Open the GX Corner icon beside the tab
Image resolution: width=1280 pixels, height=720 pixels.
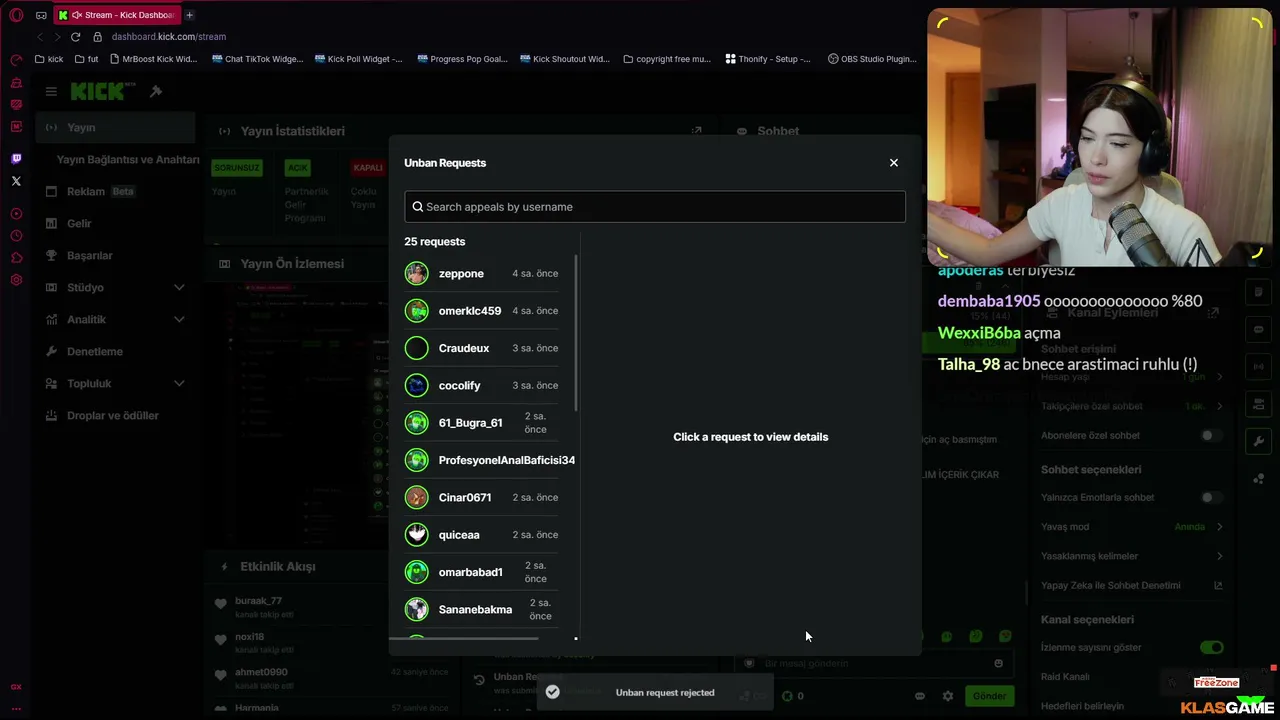(x=41, y=15)
